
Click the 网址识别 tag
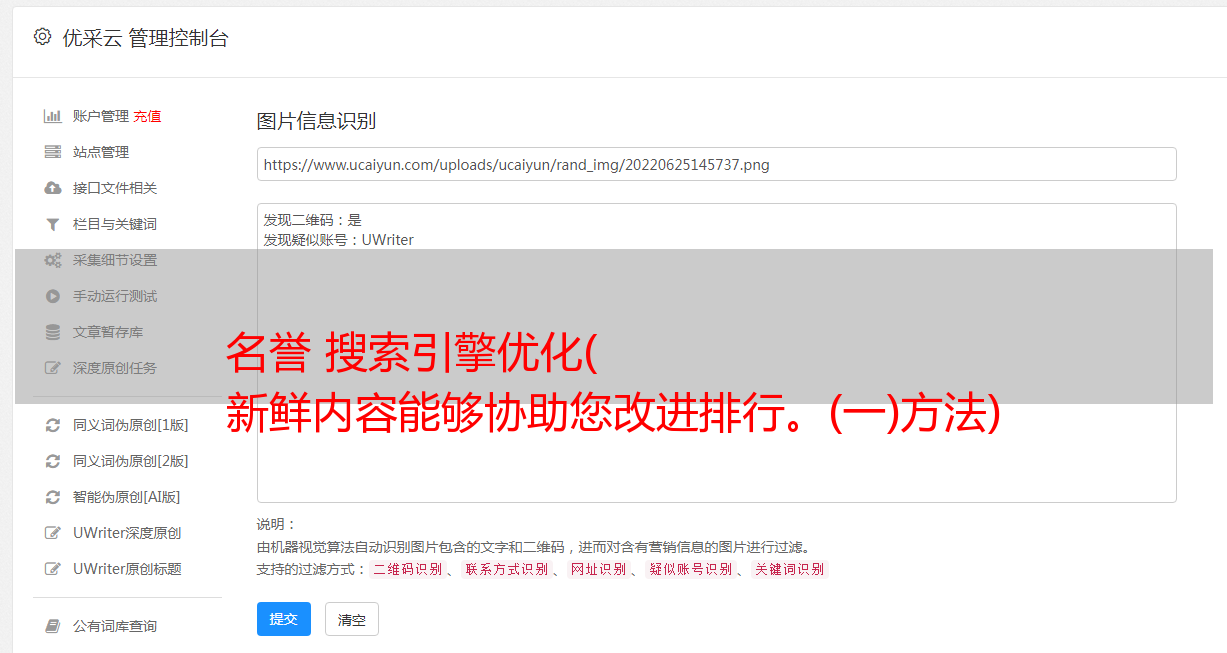598,569
